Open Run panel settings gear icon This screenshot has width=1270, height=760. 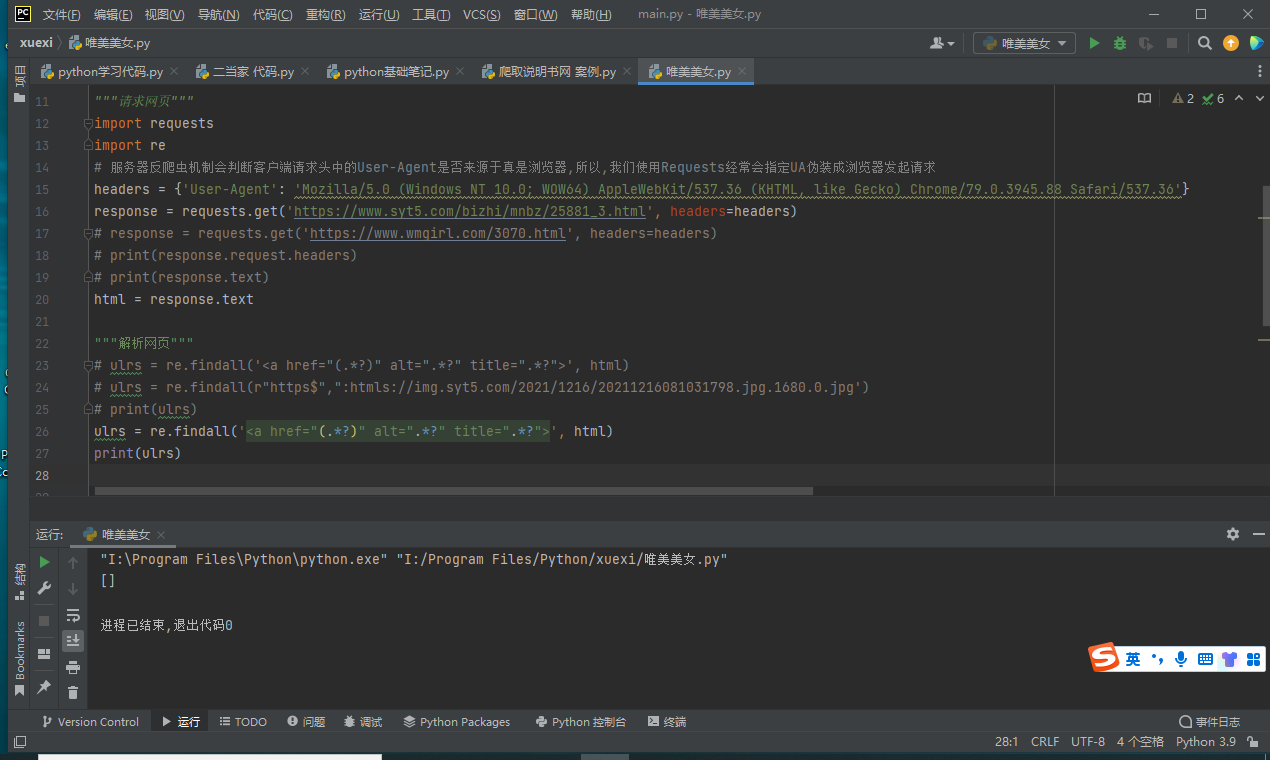[1233, 534]
